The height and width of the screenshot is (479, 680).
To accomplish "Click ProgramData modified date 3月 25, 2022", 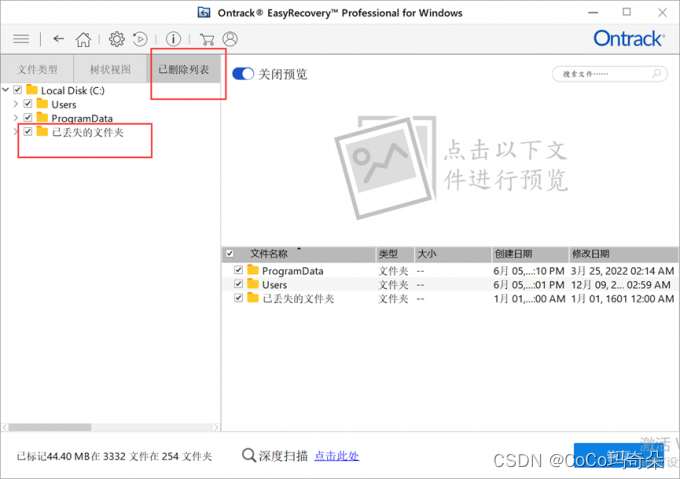I will (622, 271).
